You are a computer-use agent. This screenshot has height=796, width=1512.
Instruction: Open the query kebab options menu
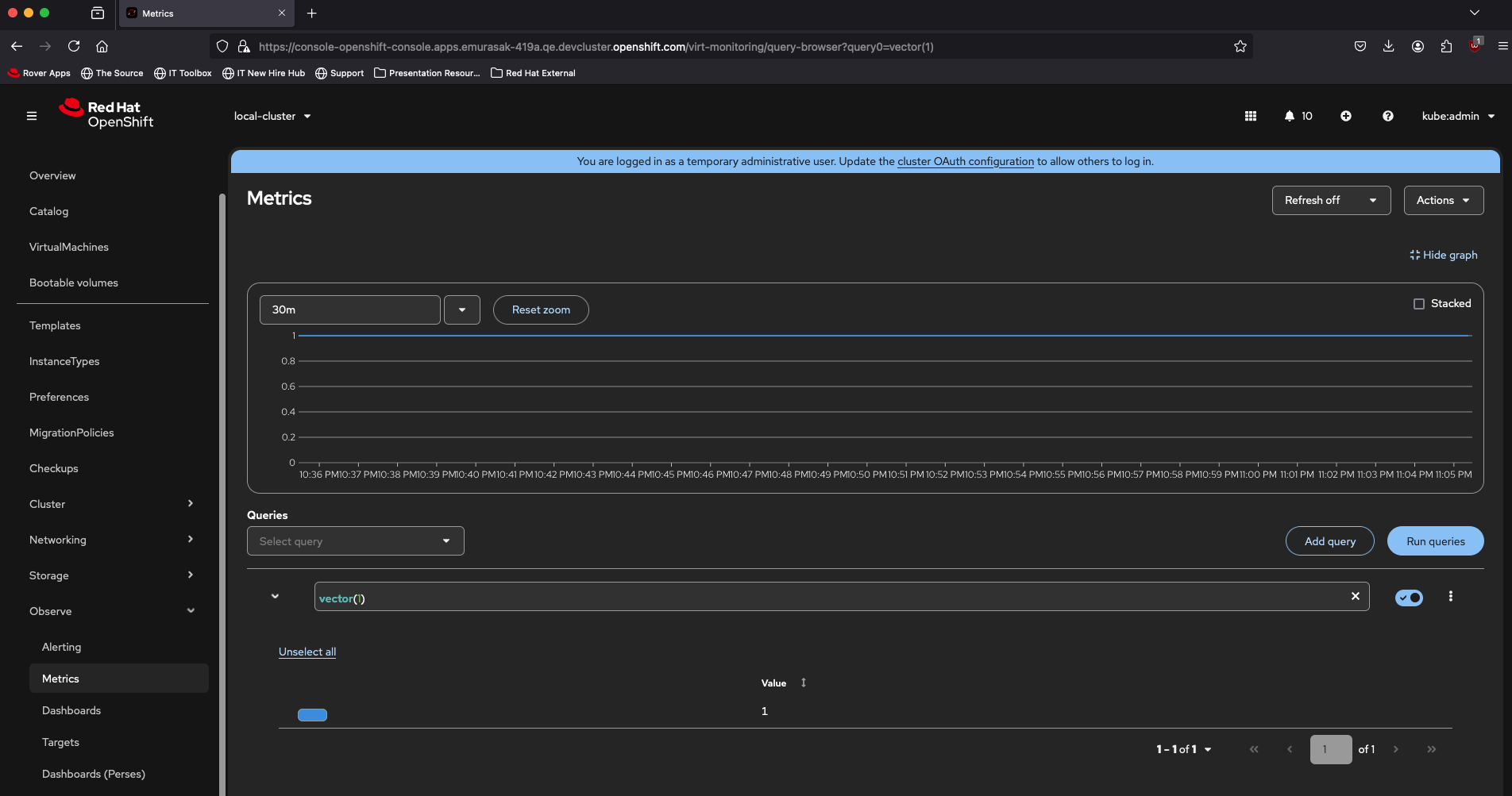click(1450, 596)
